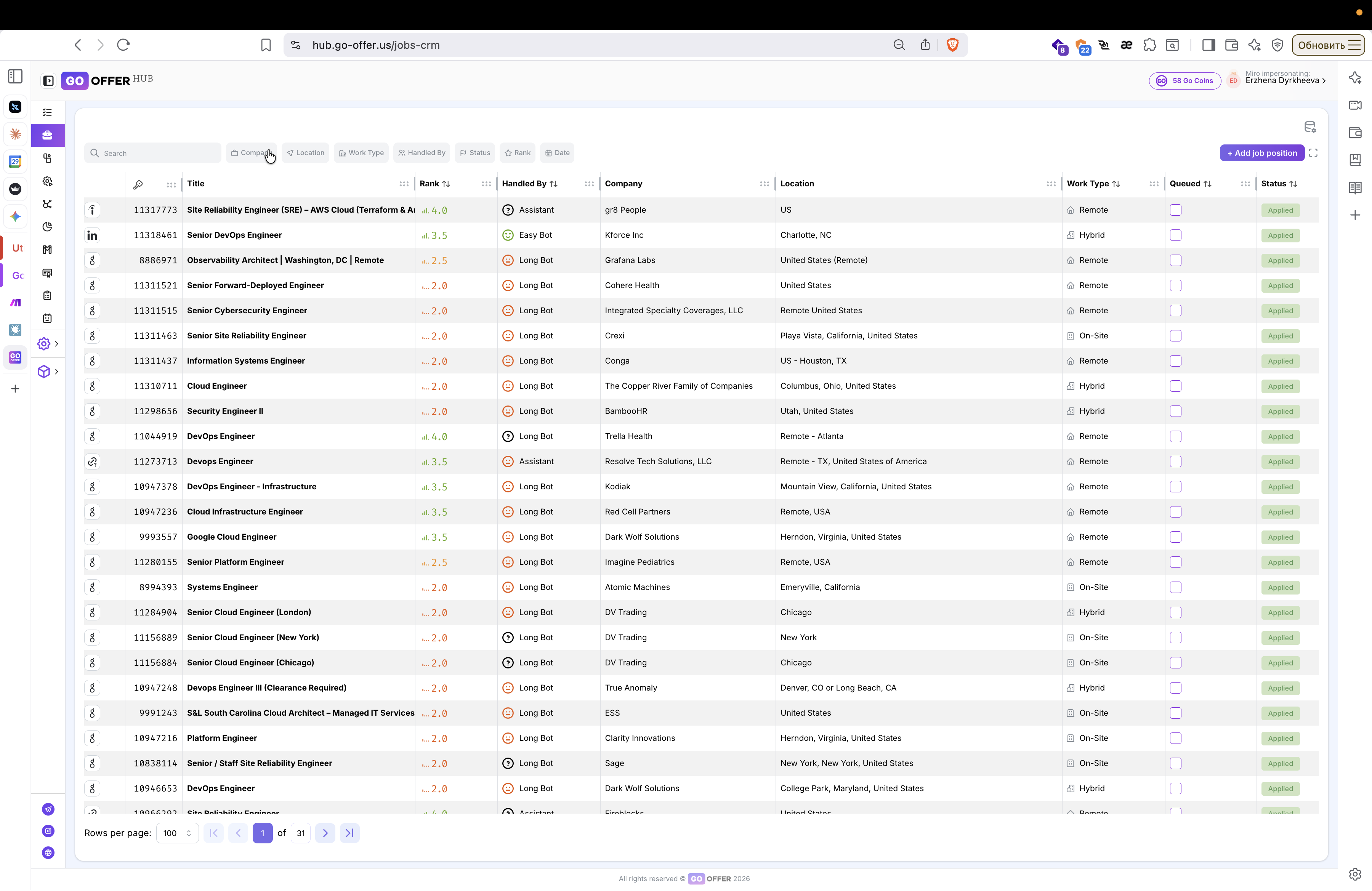Check Queued box for Grafana Labs row
1372x891 pixels.
tap(1175, 261)
